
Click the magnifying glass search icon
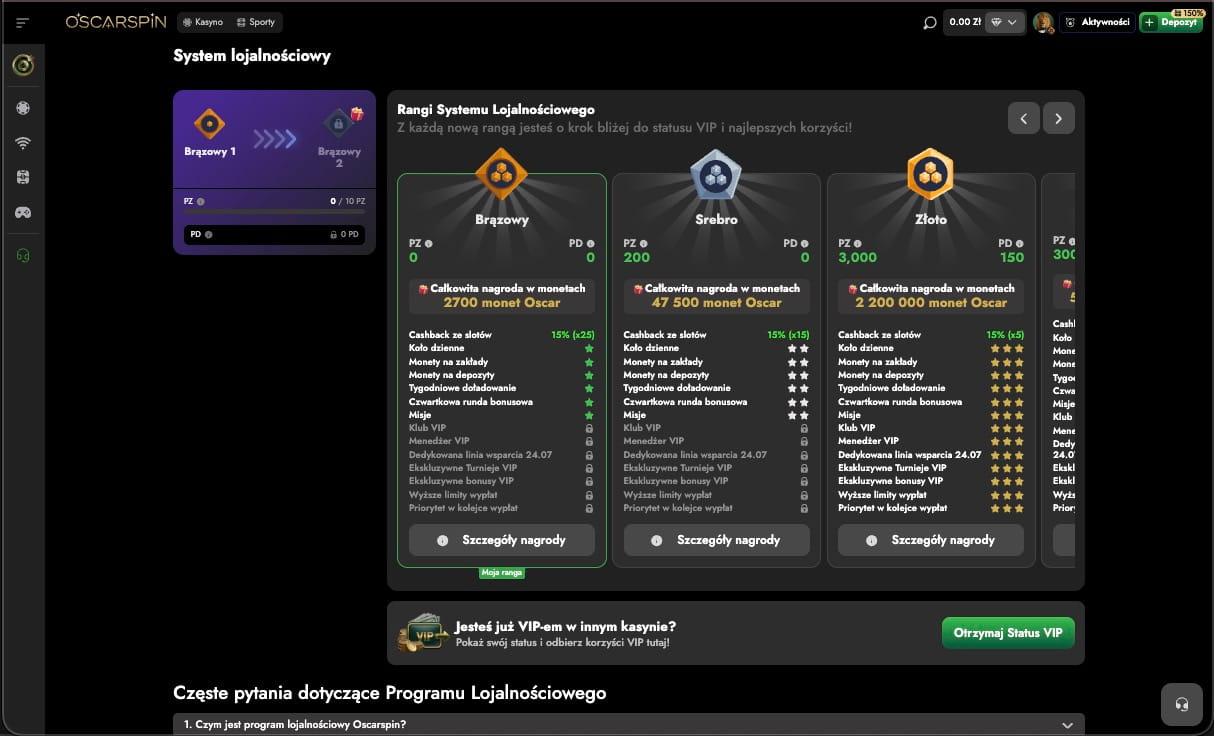click(x=929, y=22)
